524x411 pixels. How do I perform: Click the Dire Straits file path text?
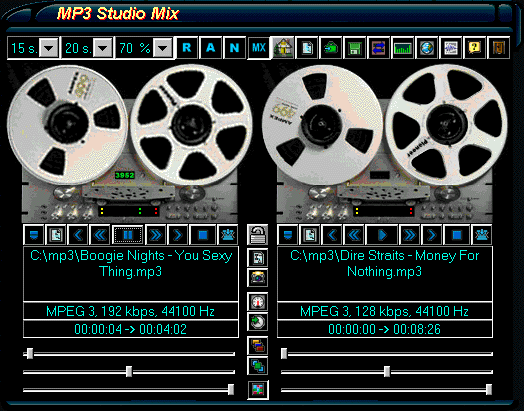[x=385, y=263]
